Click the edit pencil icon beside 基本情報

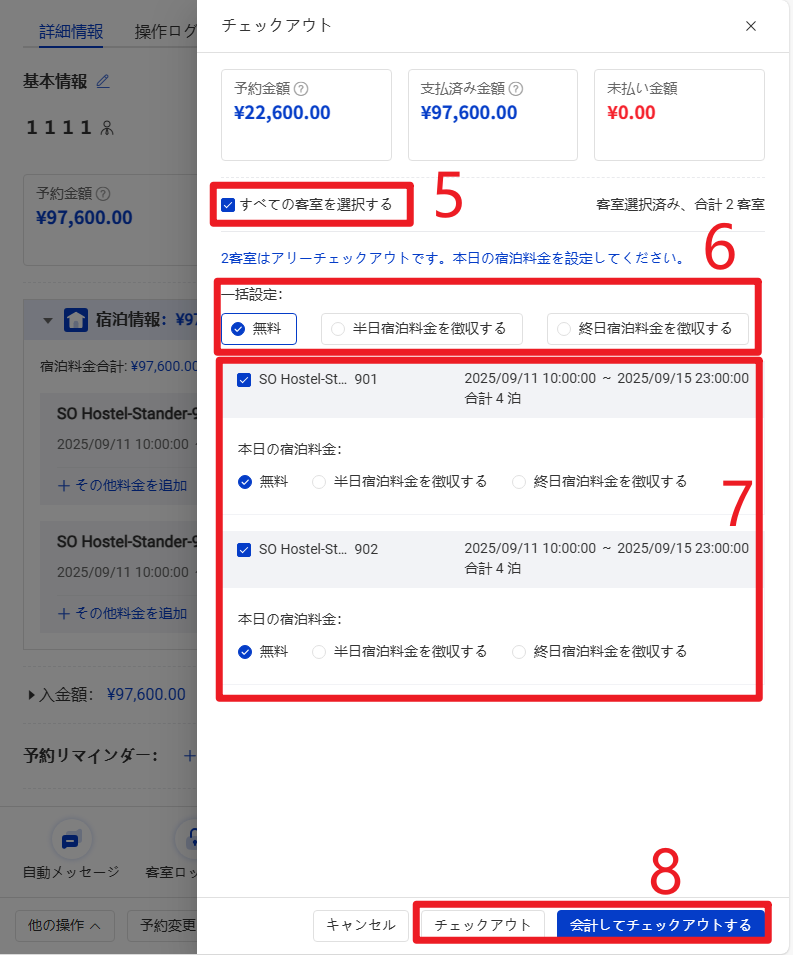pyautogui.click(x=103, y=81)
